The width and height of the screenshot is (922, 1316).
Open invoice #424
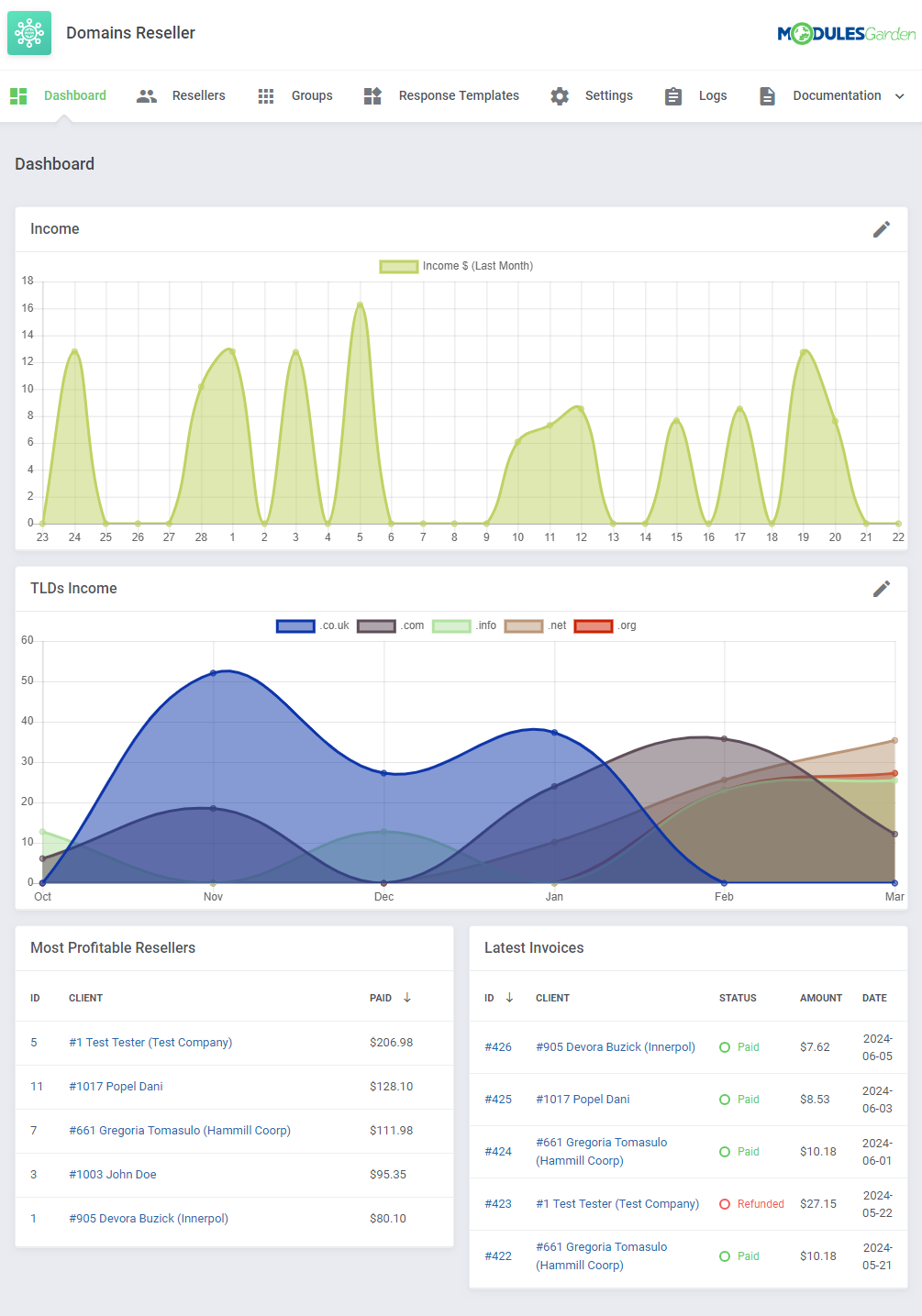[498, 1152]
